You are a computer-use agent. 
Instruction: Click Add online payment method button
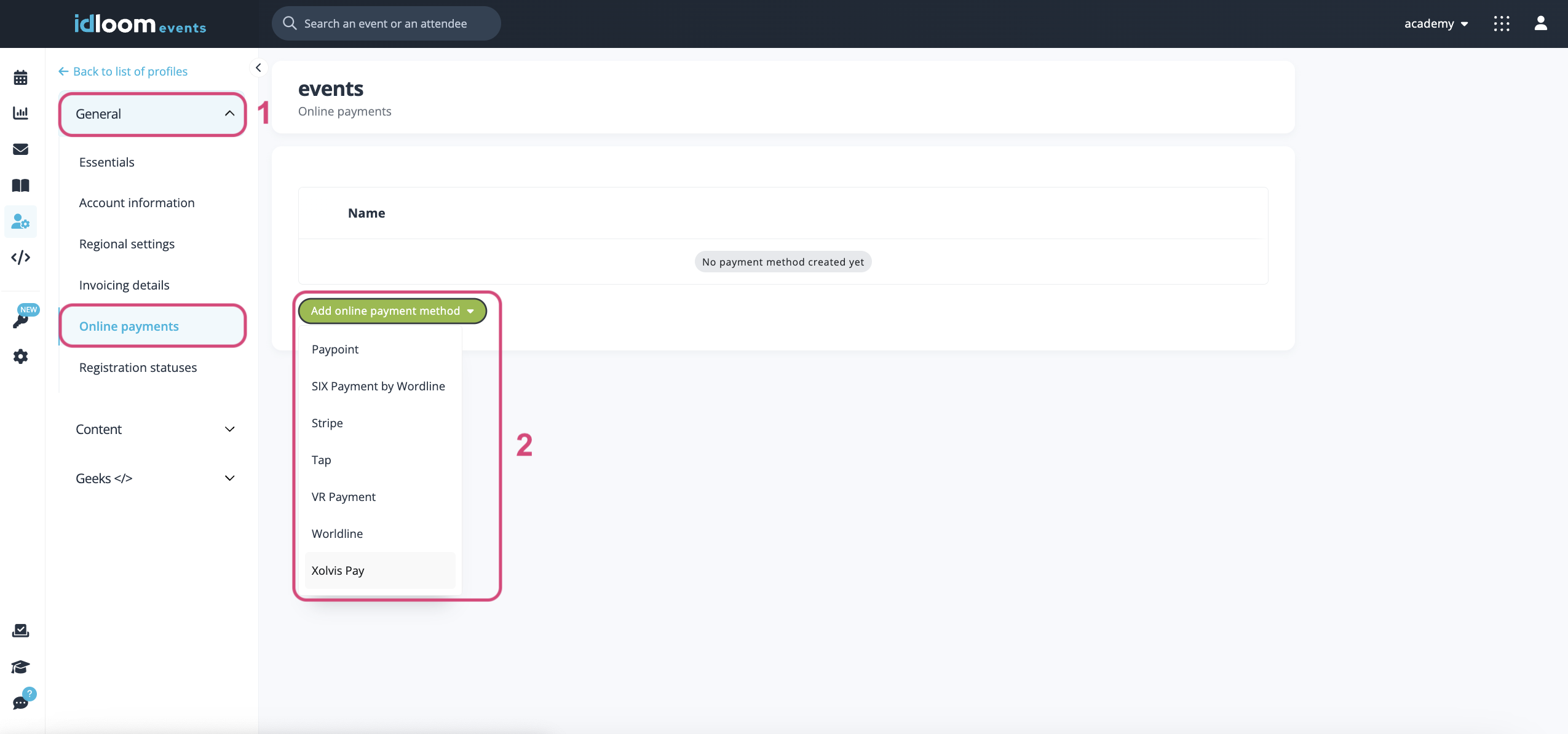click(392, 311)
